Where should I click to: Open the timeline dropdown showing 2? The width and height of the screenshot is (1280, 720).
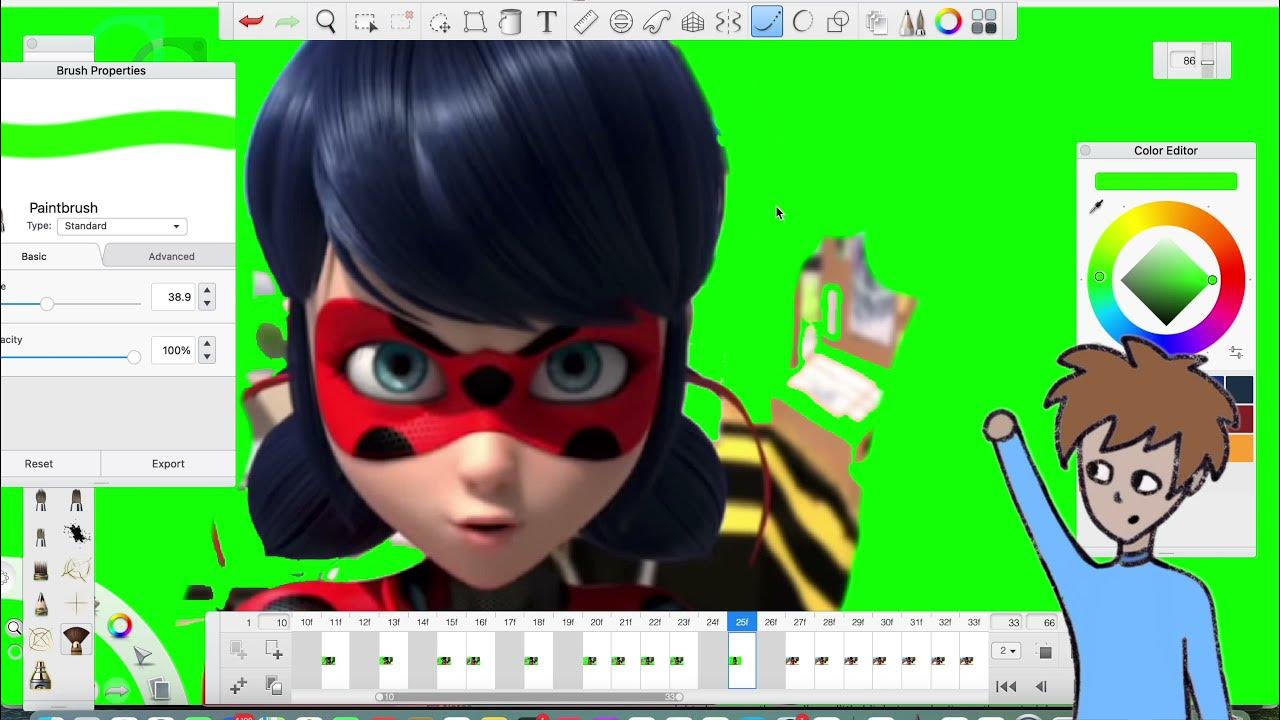pos(1008,651)
